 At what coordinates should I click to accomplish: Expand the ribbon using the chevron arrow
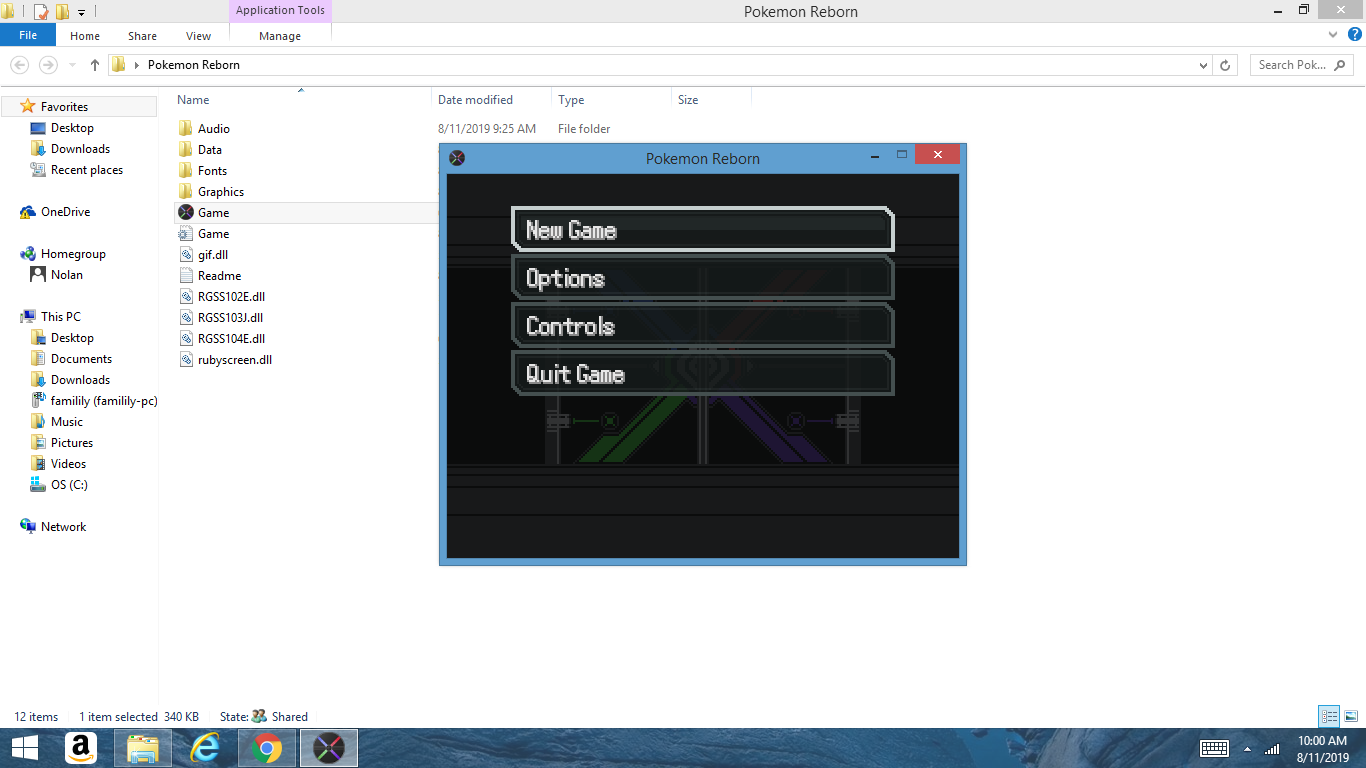tap(1332, 35)
